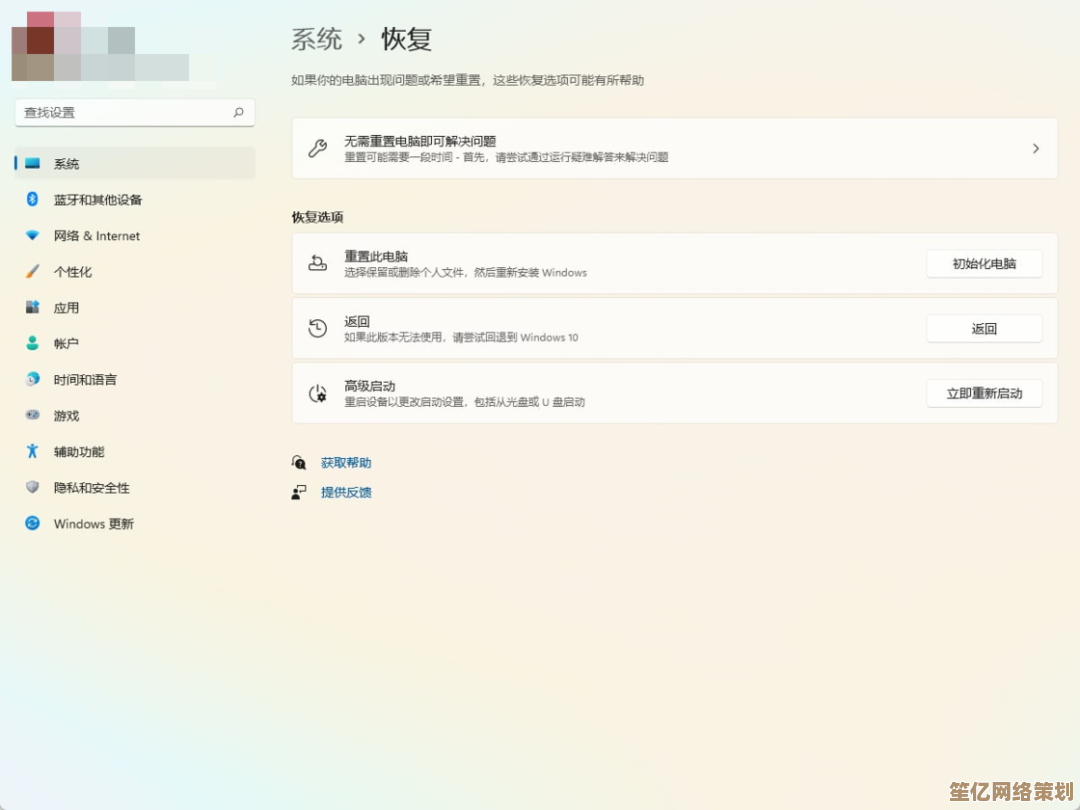Open the 获取帮助 help link

point(345,463)
